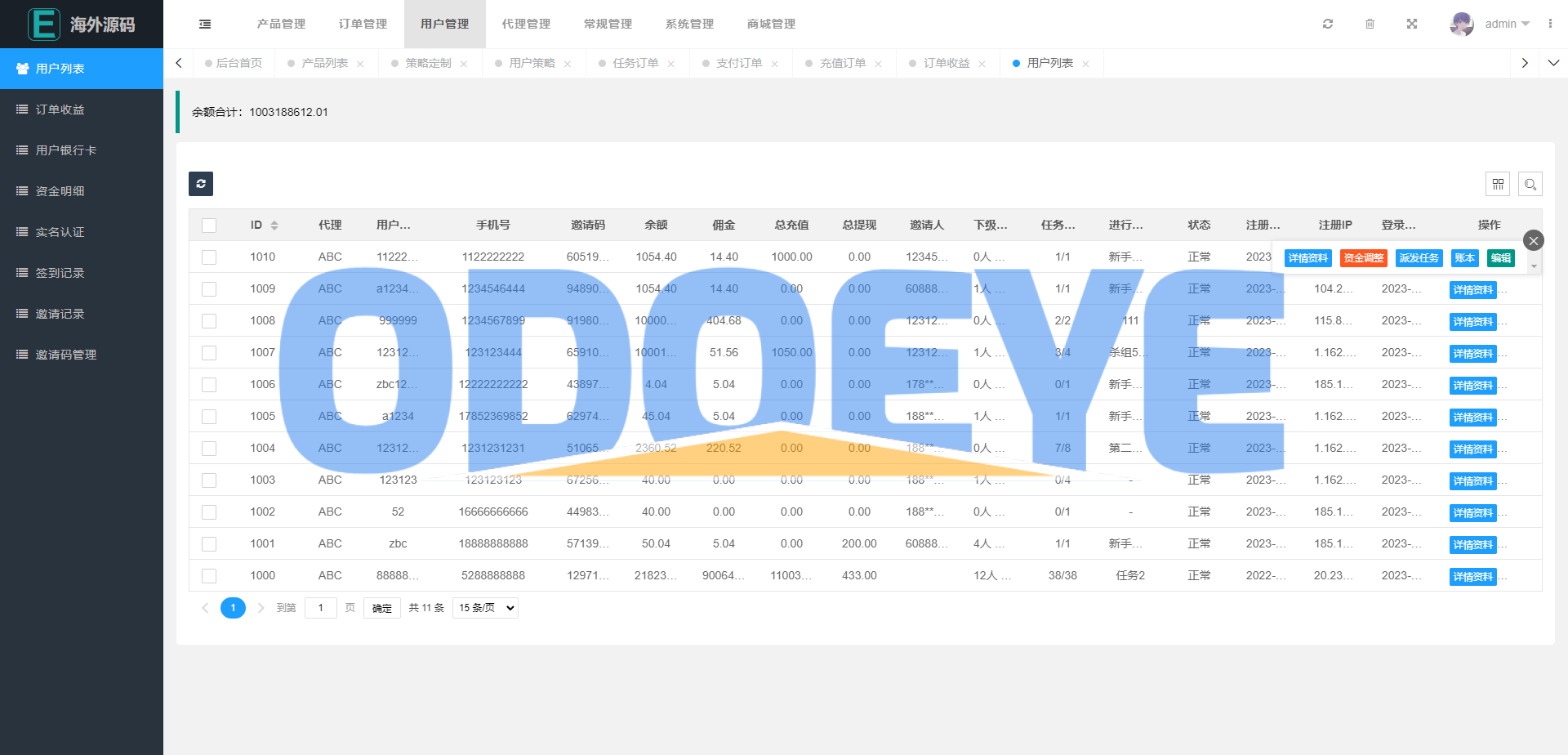Viewport: 1568px width, 755px height.
Task: Check the row for ID 1008
Action: [209, 321]
